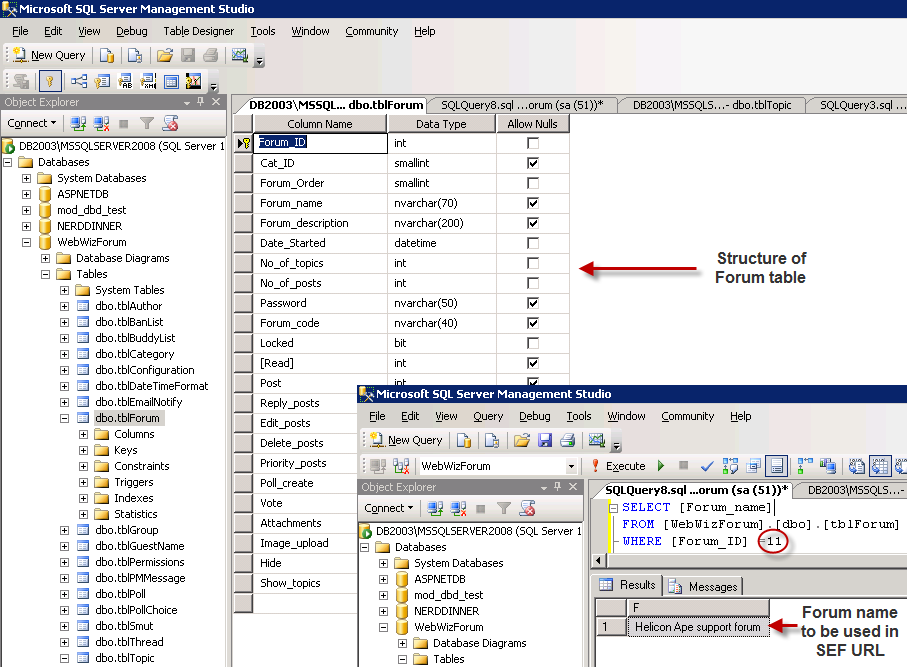
Task: Open file using top toolbar folder icon
Action: [164, 55]
